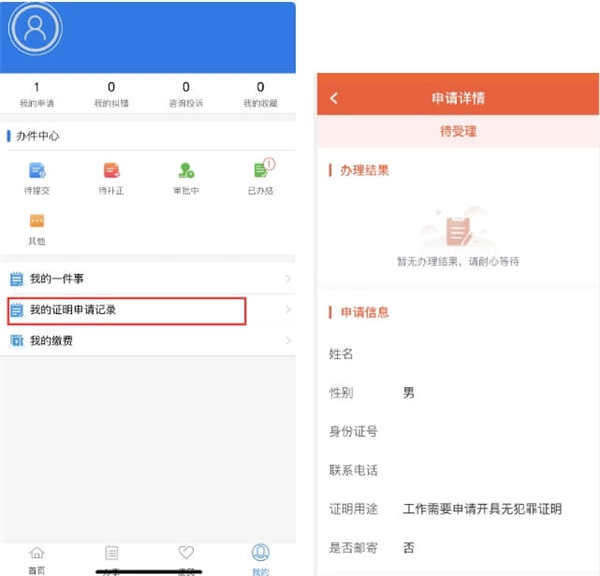Select the 联系电话 field label

353,470
